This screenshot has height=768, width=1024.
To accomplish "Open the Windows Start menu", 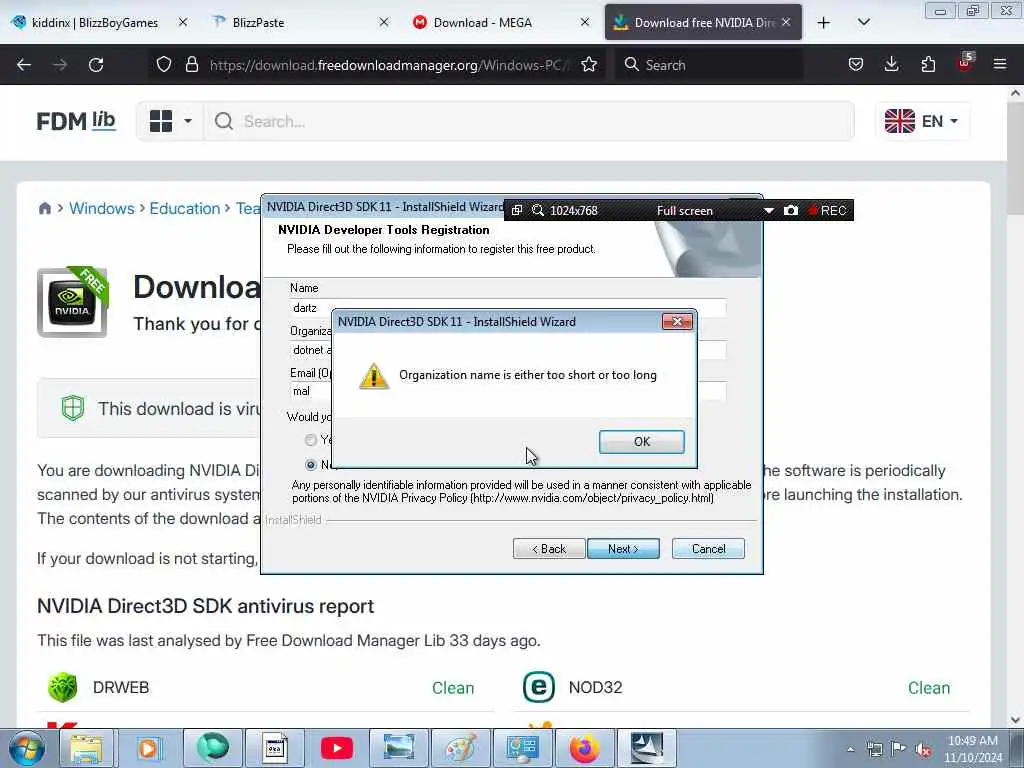I will 27,748.
